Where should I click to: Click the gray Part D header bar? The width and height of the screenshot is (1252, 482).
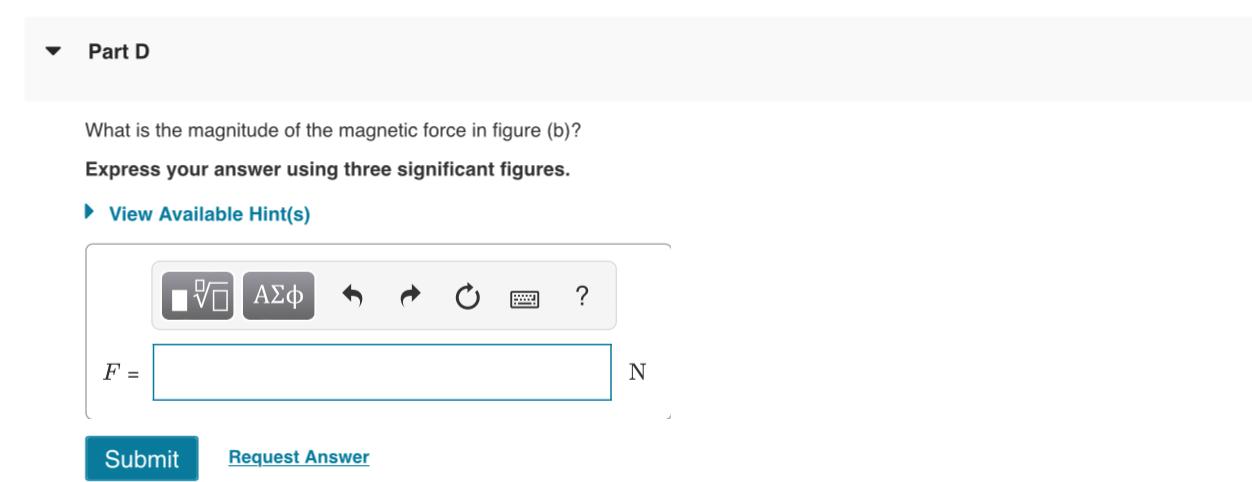638,58
